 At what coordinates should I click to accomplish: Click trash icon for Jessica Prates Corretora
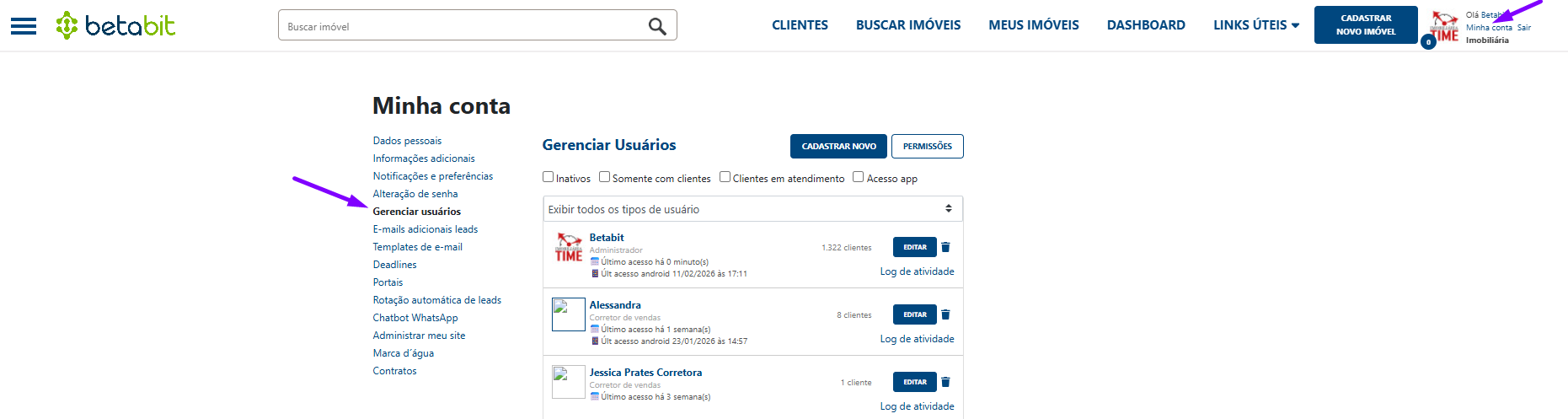pyautogui.click(x=945, y=382)
